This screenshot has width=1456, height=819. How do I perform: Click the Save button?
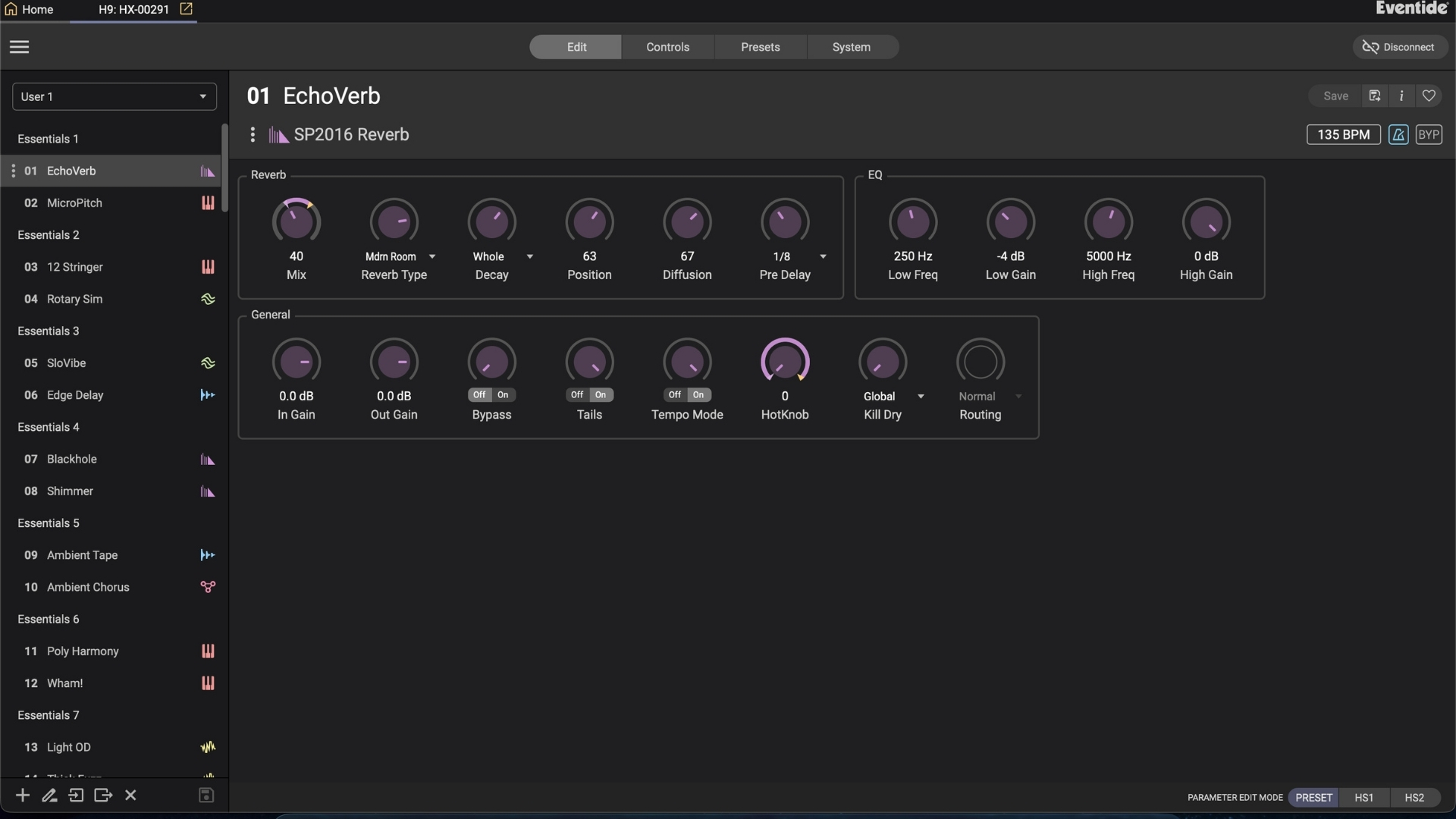[1335, 96]
